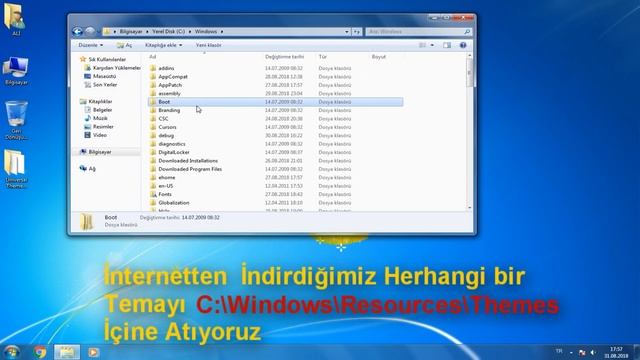Select Bilgisayar in navigation pane
The height and width of the screenshot is (360, 640).
point(96,152)
